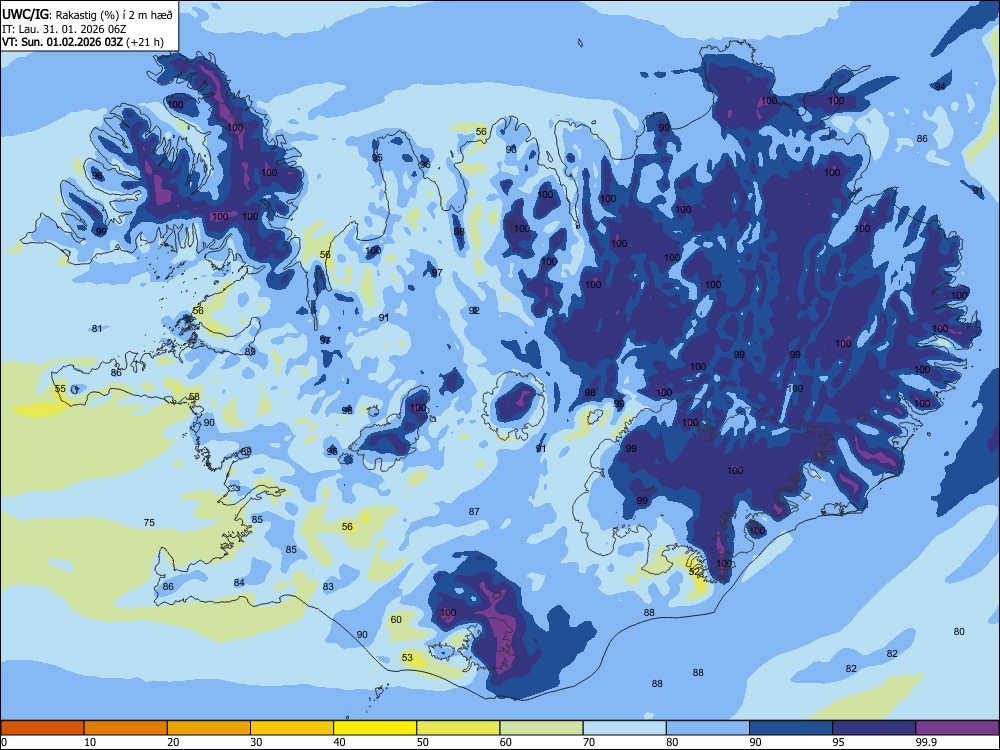The image size is (1000, 750).
Task: Click the humidity value 55 on the peninsula tip
Action: tap(60, 388)
